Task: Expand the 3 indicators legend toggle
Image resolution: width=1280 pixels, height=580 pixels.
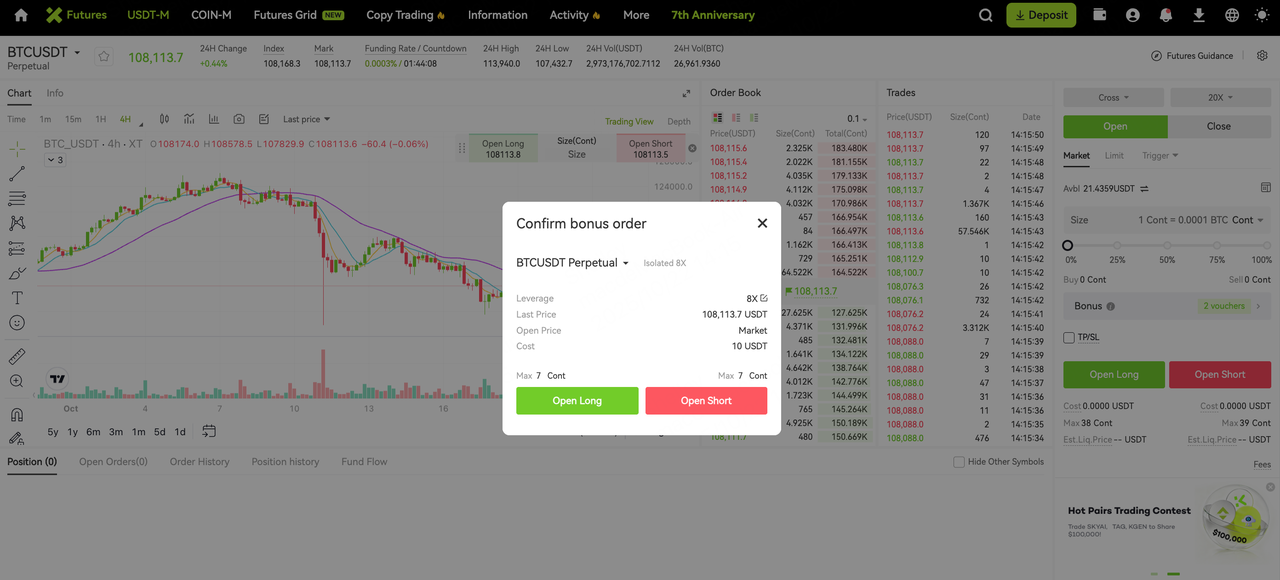Action: tap(55, 160)
